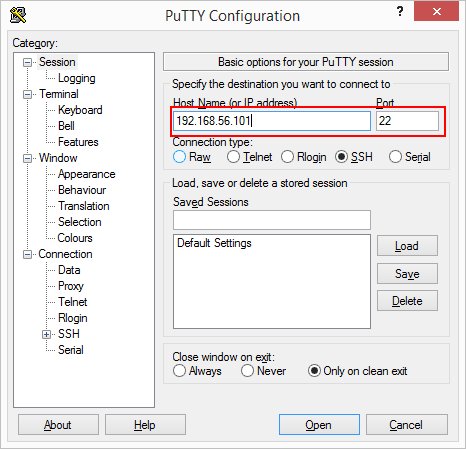Select the Appearance settings category
Screen dimensions: 466x449
pos(87,174)
